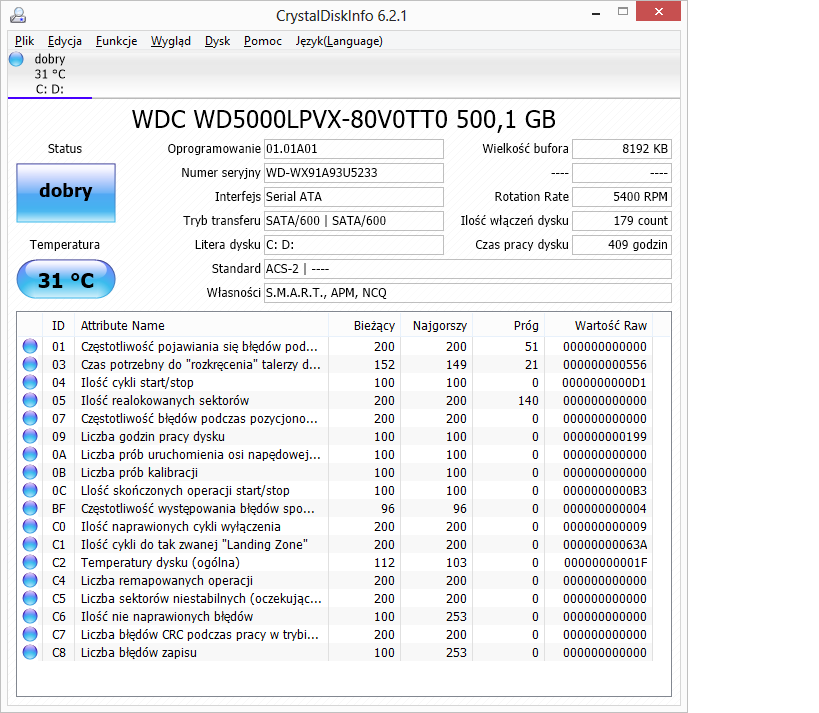Screen dimensions: 819x713
Task: Click the serial number field WD-WX91A93U5233
Action: pyautogui.click(x=354, y=173)
